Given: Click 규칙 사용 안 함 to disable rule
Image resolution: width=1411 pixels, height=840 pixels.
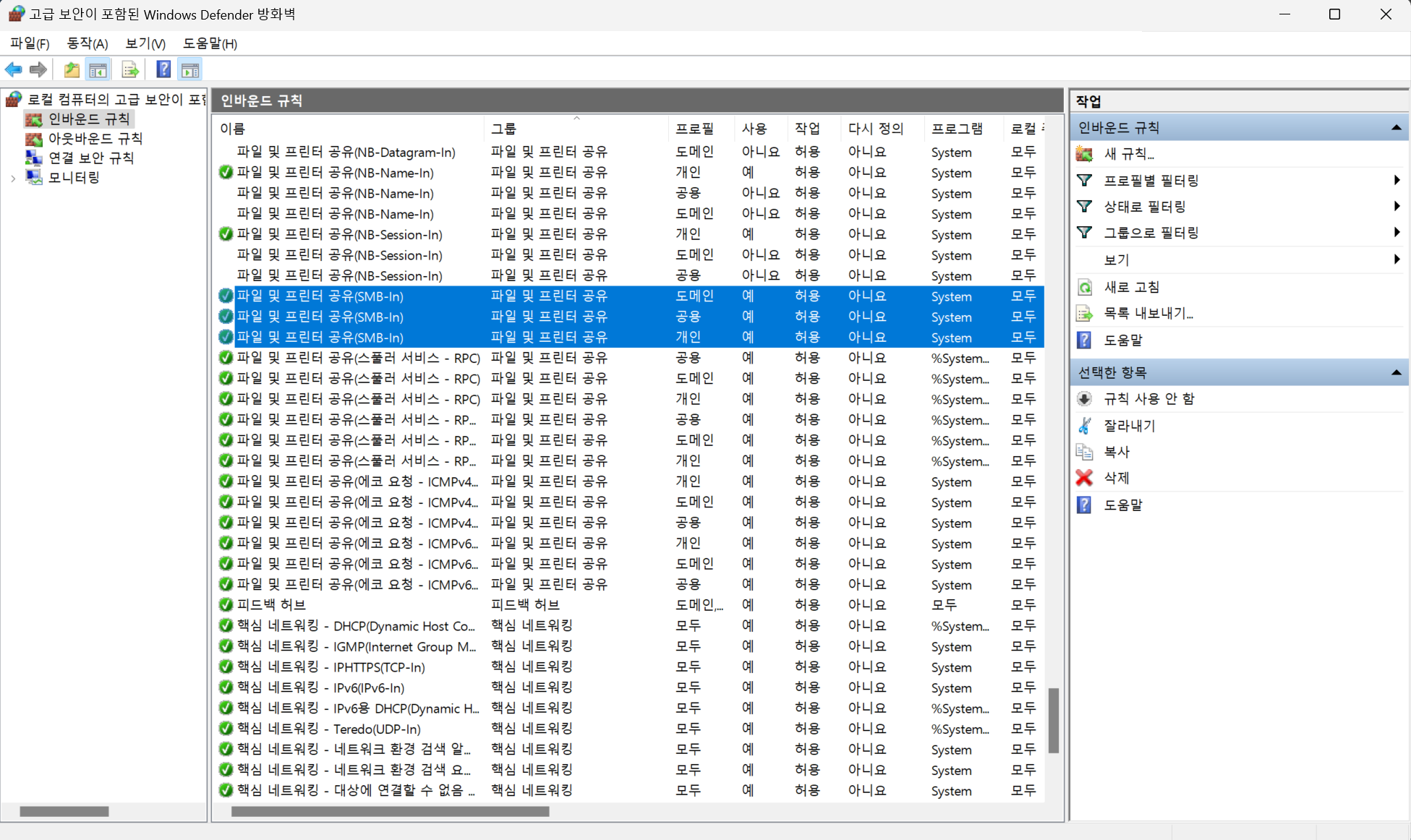Looking at the screenshot, I should [x=1148, y=398].
